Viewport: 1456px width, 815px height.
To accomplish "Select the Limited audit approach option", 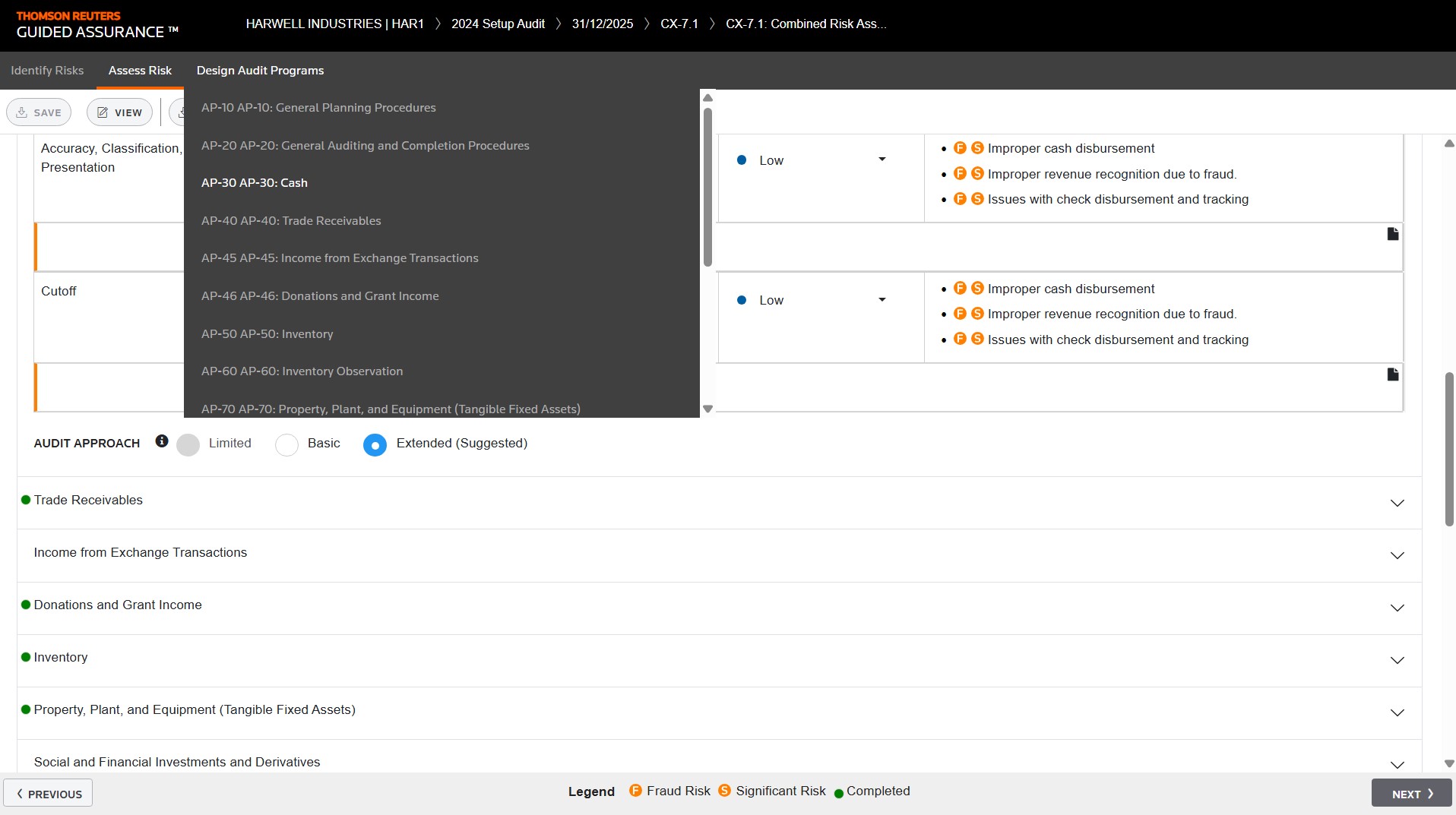I will tap(188, 444).
